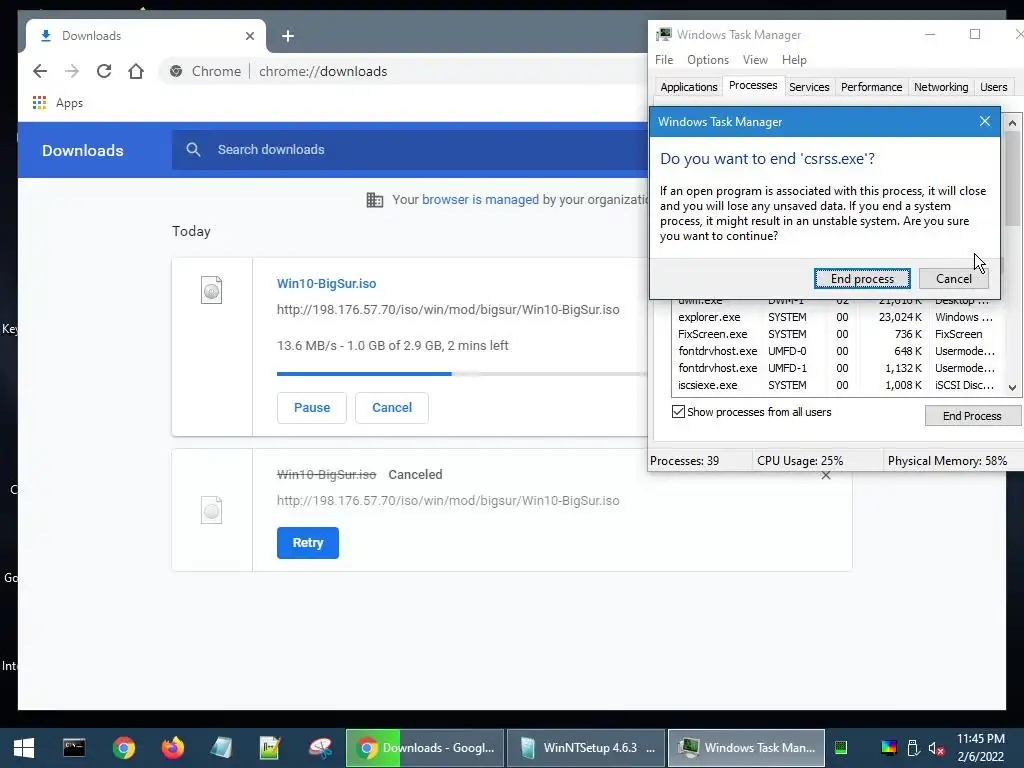This screenshot has width=1024, height=768.
Task: Click the USB device tray icon
Action: coord(913,748)
